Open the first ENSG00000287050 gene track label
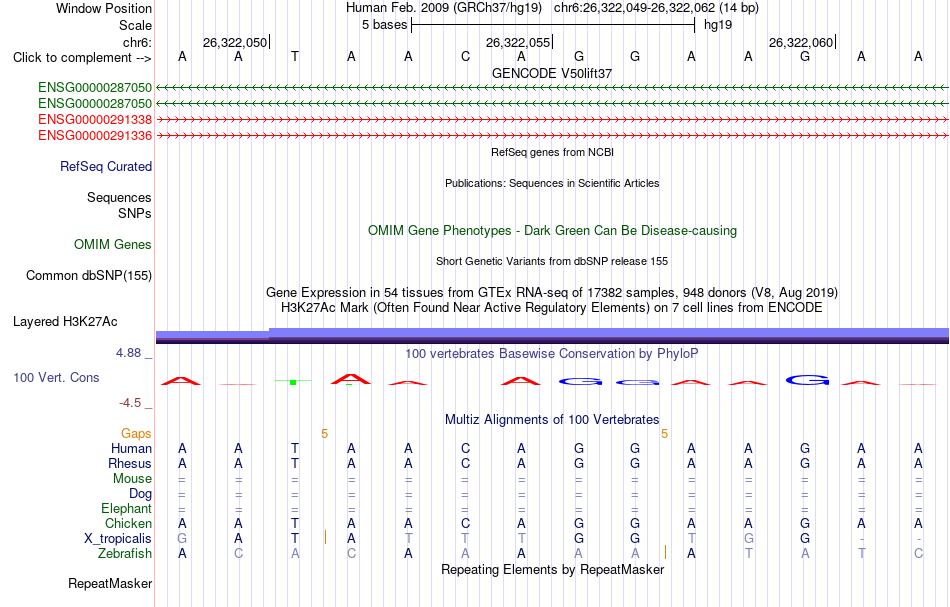 95,88
